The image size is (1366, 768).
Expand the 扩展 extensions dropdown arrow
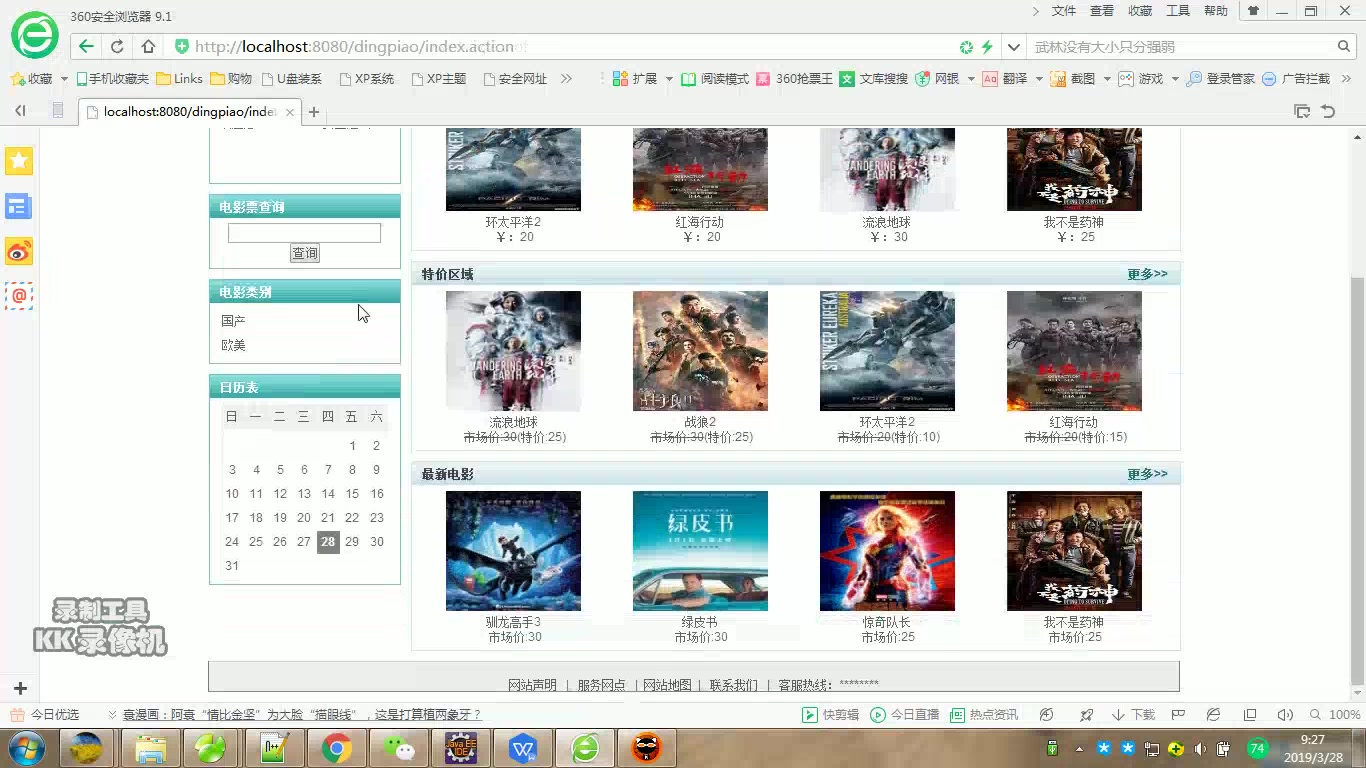click(669, 78)
